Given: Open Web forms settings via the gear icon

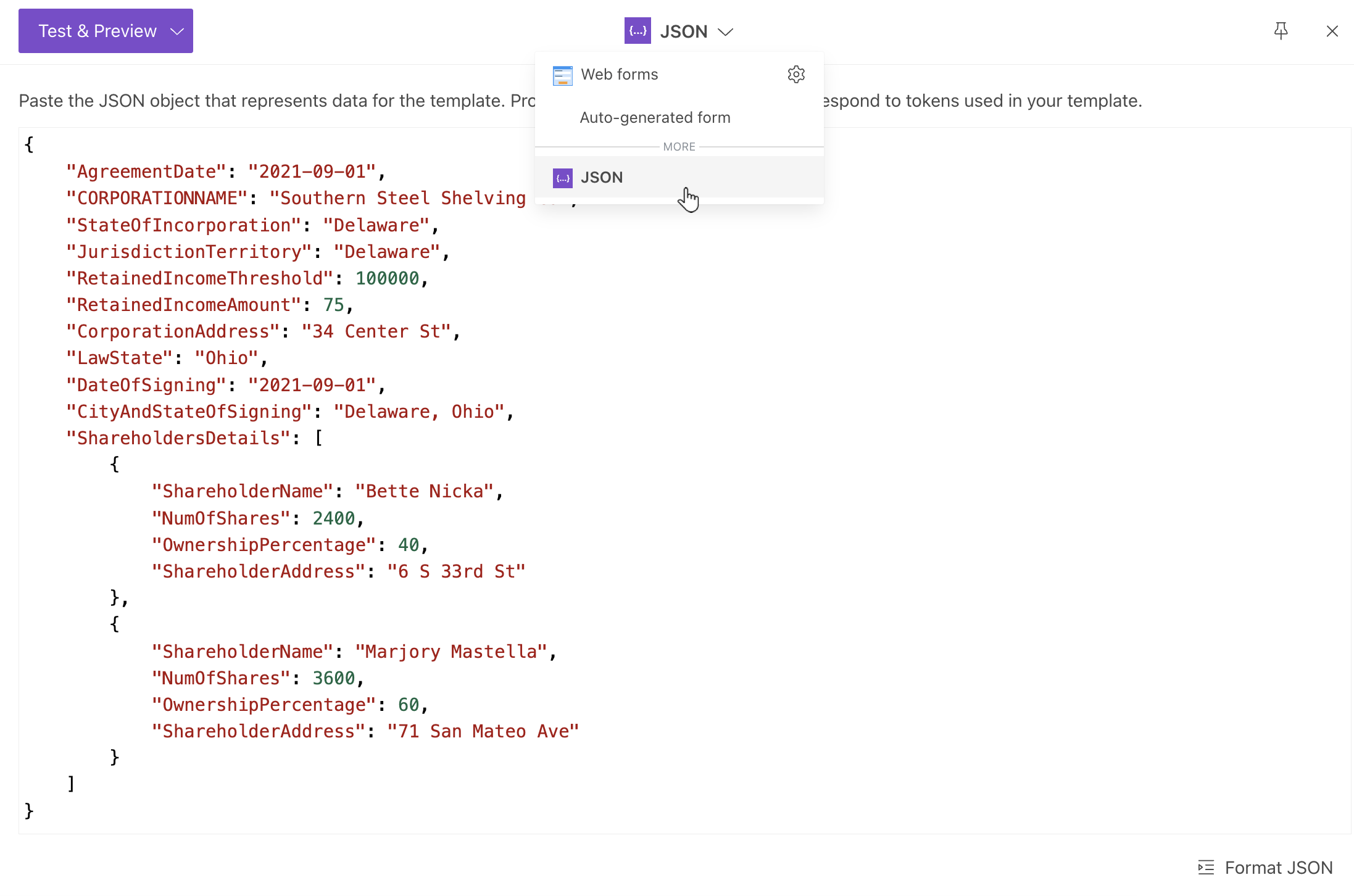Looking at the screenshot, I should click(796, 75).
